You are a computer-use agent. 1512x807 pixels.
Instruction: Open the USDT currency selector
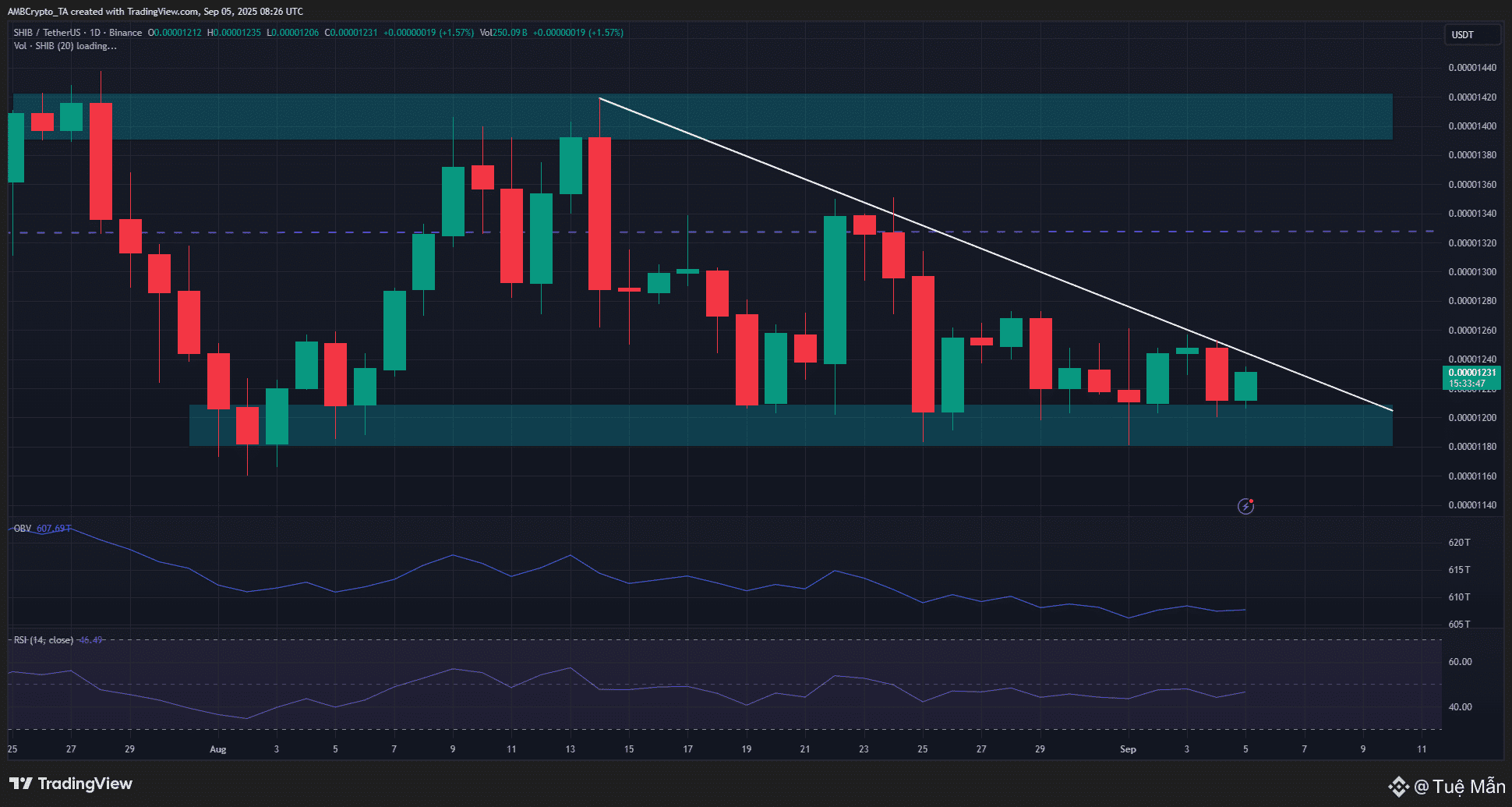1471,34
